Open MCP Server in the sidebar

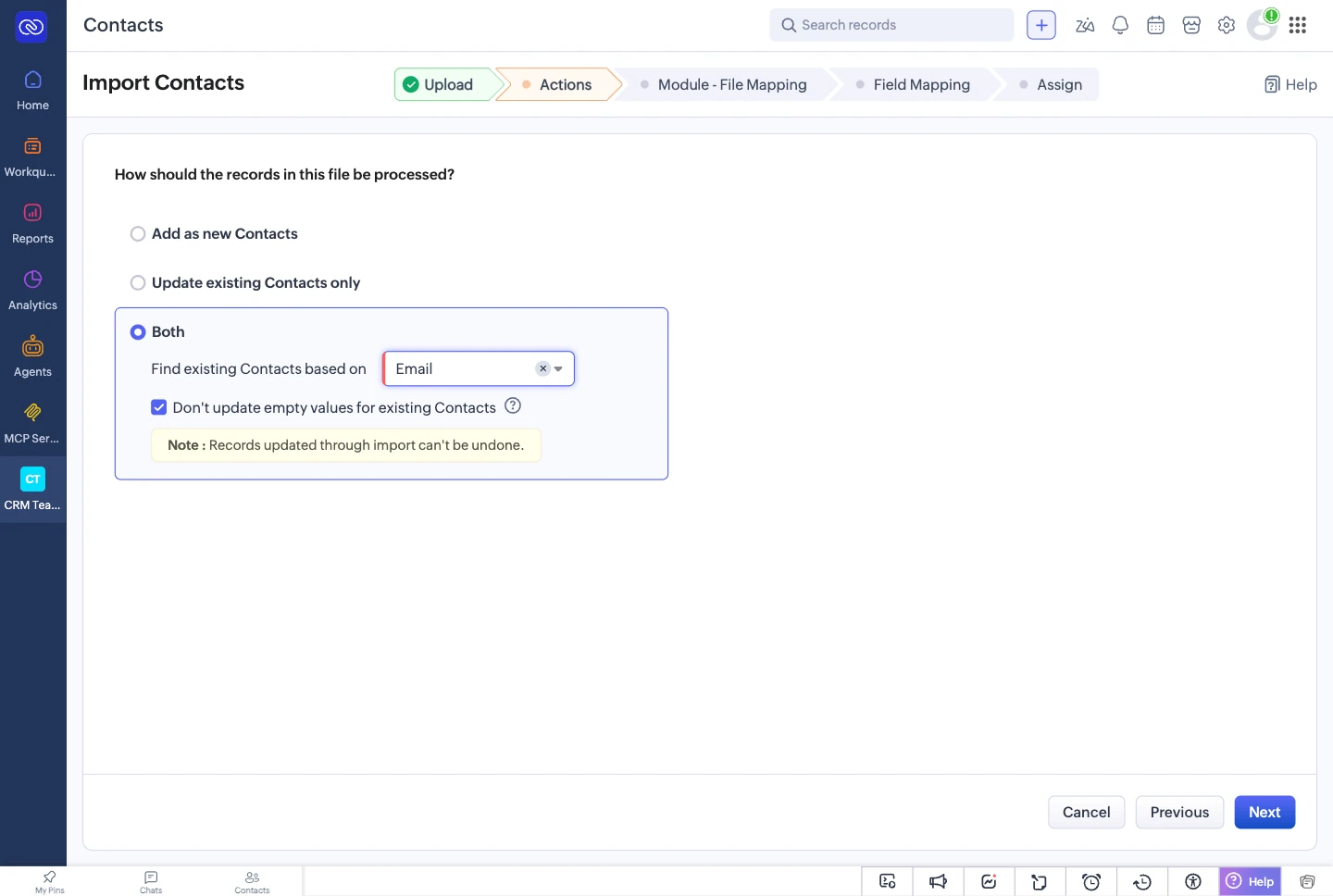click(x=32, y=424)
